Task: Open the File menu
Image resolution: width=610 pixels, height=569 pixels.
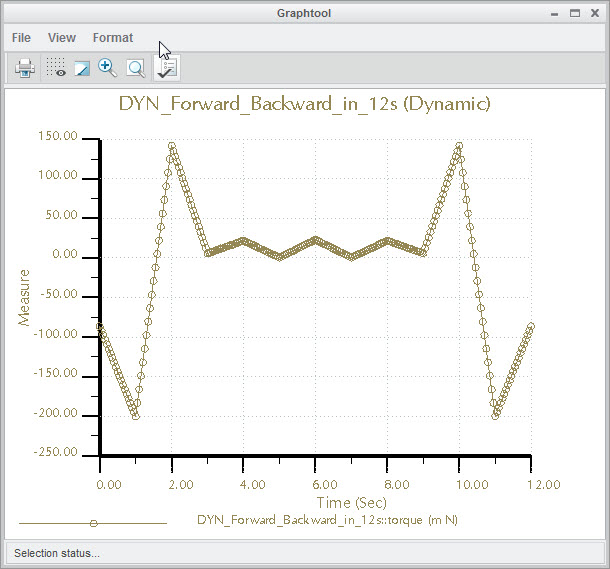Action: (21, 38)
